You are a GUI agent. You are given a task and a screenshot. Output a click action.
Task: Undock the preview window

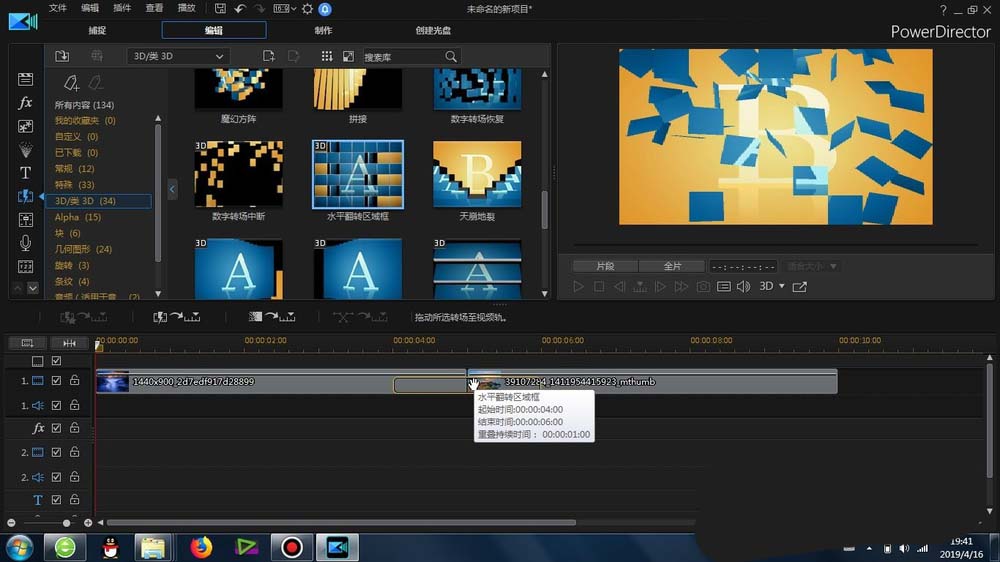799,287
